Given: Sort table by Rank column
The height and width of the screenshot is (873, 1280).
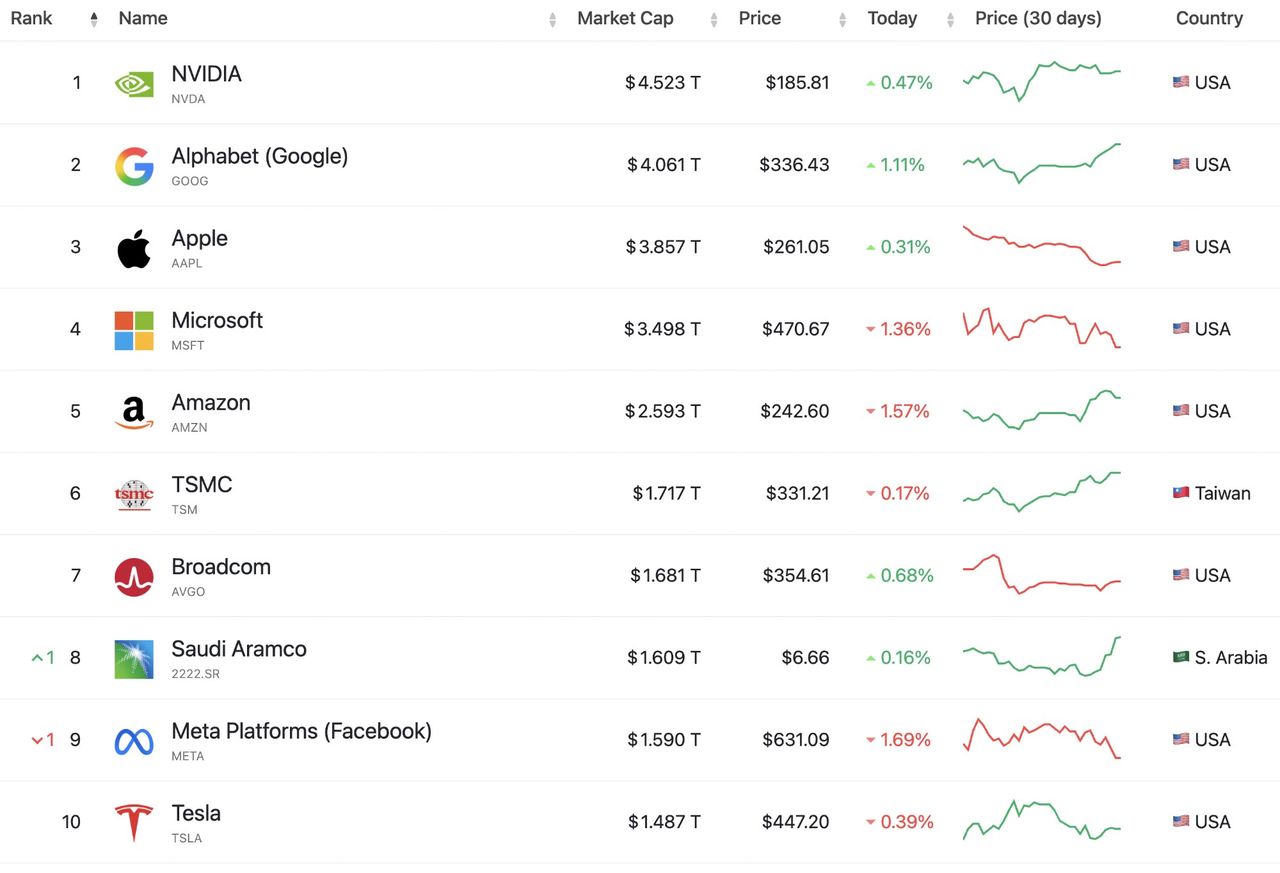Looking at the screenshot, I should 32,18.
